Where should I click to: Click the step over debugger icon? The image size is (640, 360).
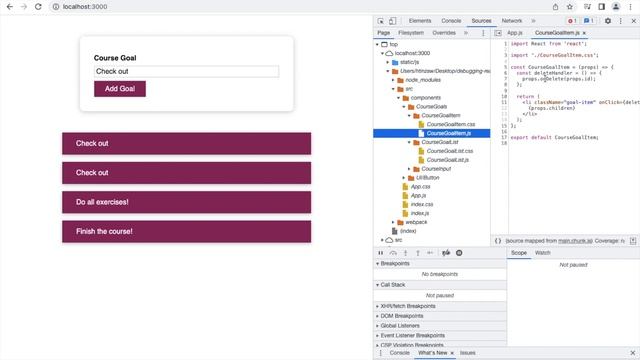click(393, 253)
